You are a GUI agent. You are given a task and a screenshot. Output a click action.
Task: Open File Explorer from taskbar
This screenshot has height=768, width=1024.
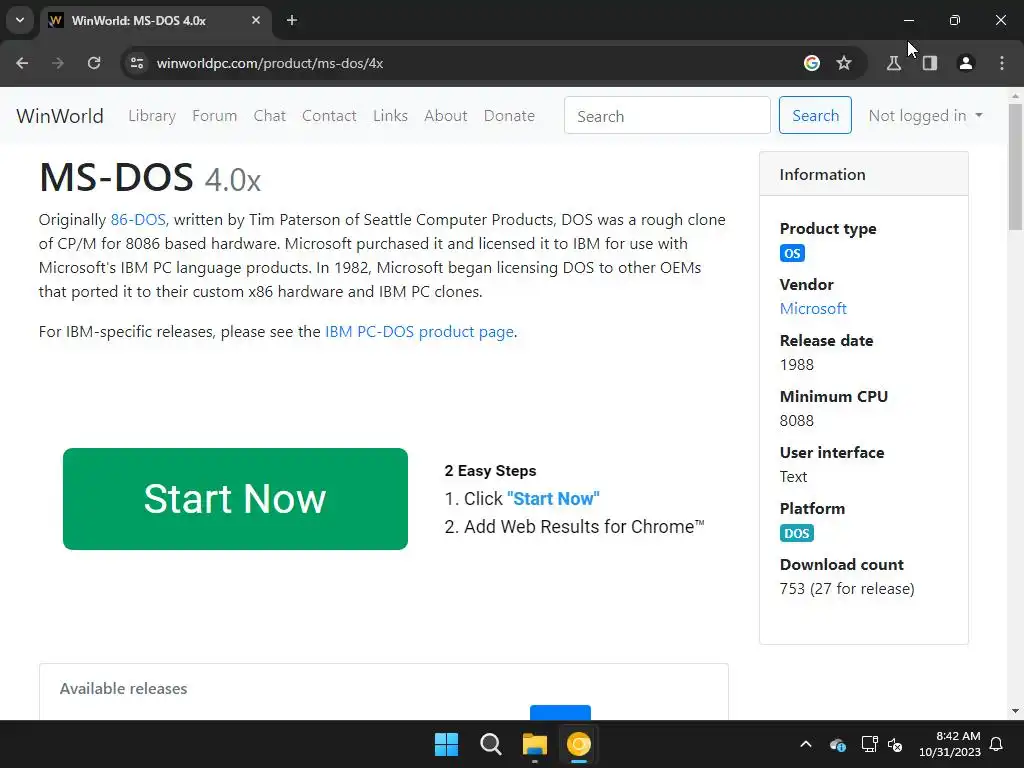(x=535, y=744)
